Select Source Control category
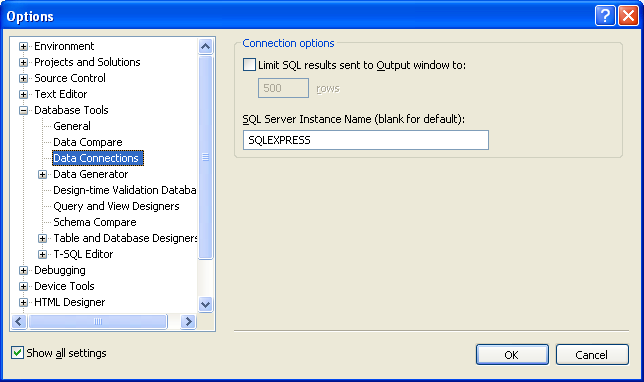The image size is (644, 382). click(x=70, y=78)
